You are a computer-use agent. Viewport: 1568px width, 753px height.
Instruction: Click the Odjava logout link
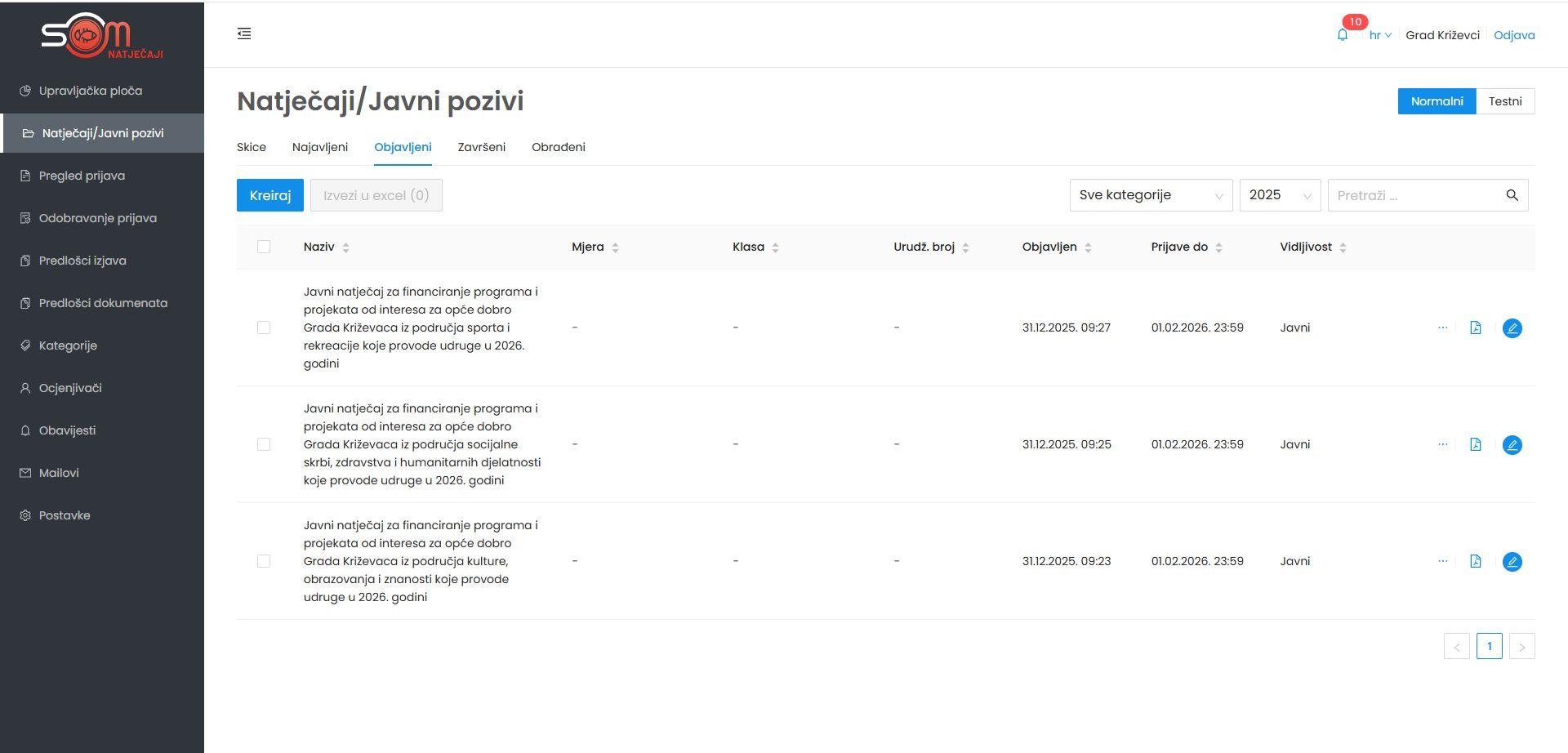coord(1513,35)
